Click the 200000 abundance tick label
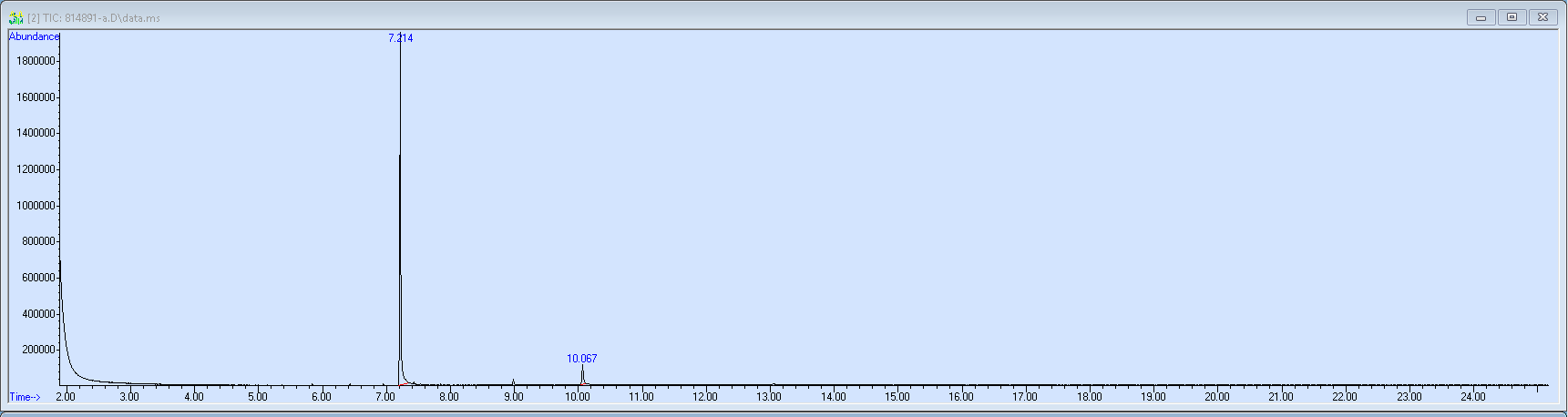 click(38, 350)
